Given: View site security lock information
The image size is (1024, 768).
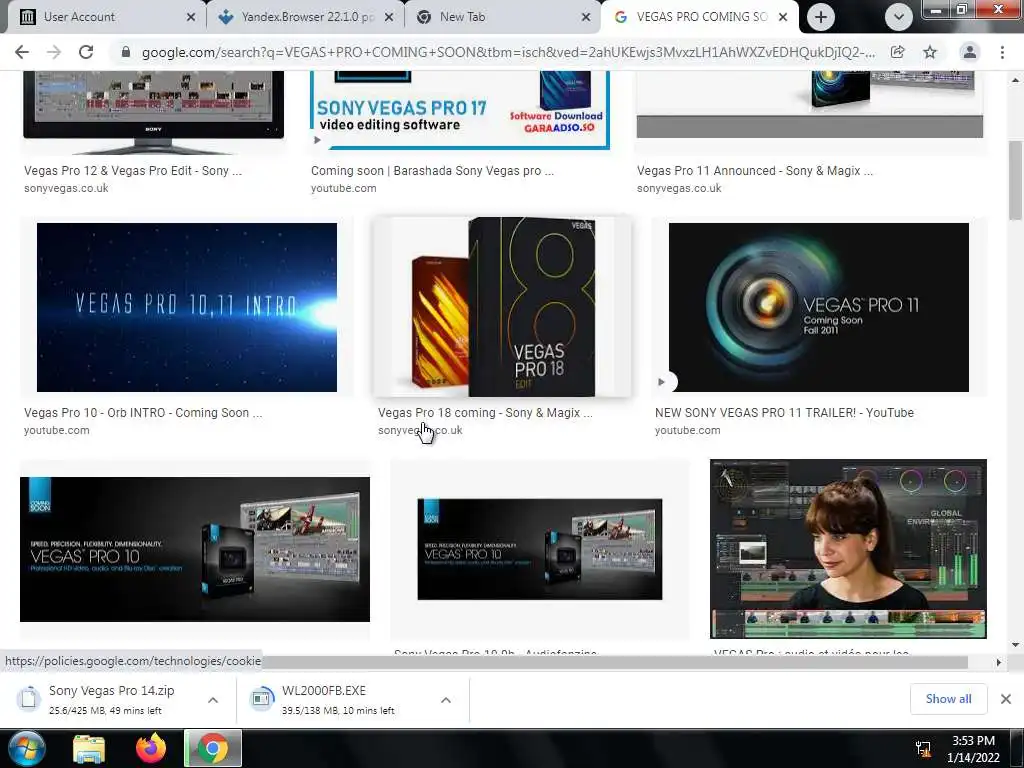Looking at the screenshot, I should (125, 52).
